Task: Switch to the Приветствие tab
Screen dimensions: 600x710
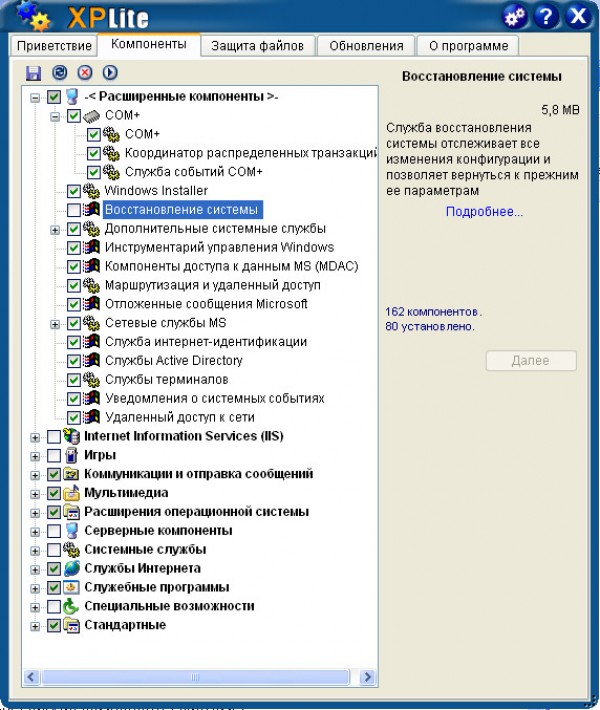Action: (x=54, y=46)
